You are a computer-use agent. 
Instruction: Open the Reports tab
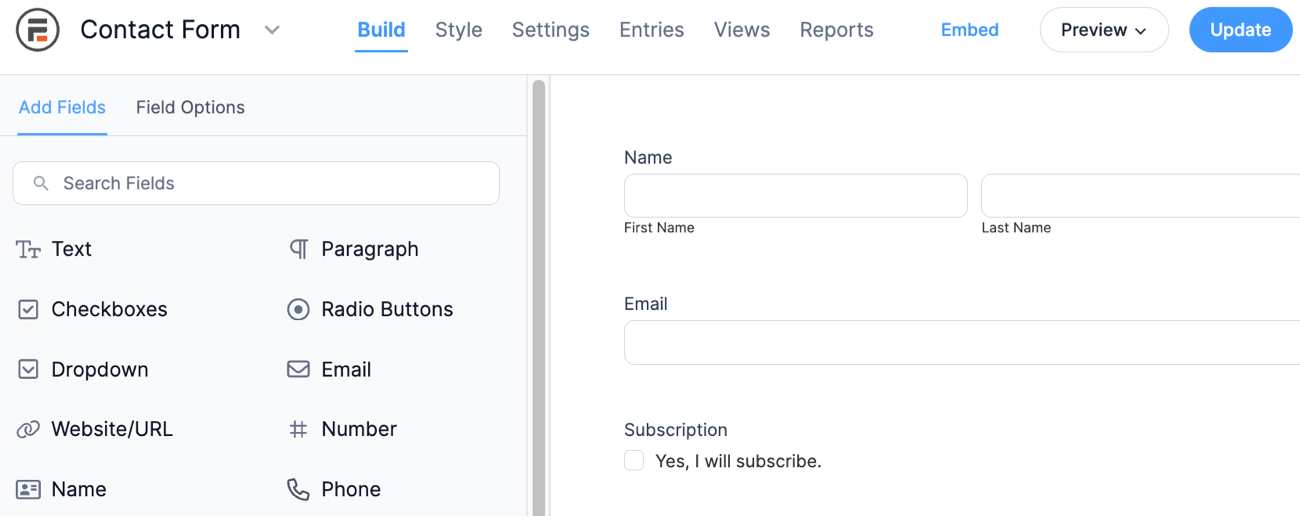pos(837,30)
